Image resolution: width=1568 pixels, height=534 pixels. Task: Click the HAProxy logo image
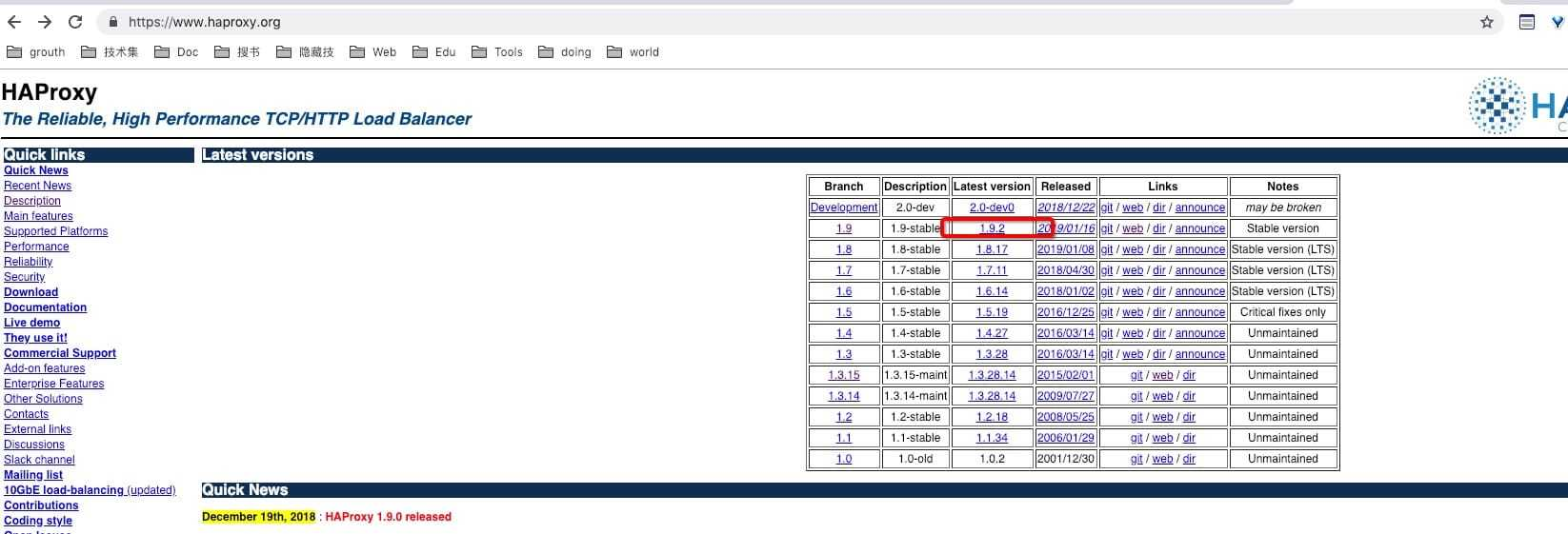pos(1518,106)
